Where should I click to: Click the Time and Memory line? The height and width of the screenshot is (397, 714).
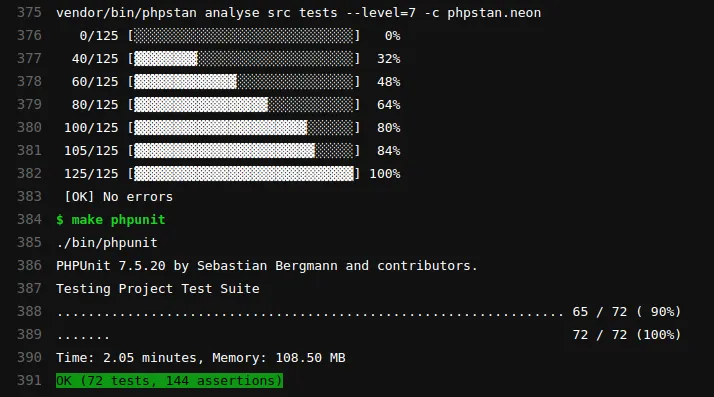click(x=201, y=358)
